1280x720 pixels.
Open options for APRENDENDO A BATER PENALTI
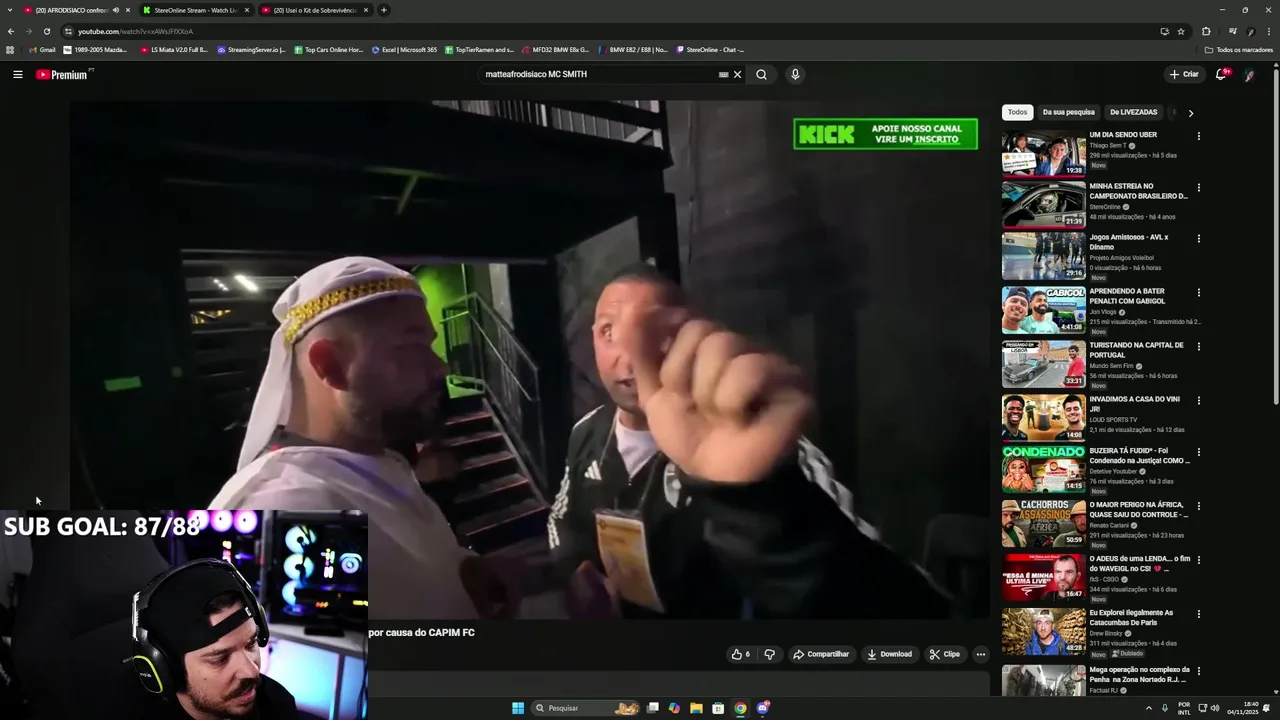click(x=1198, y=293)
